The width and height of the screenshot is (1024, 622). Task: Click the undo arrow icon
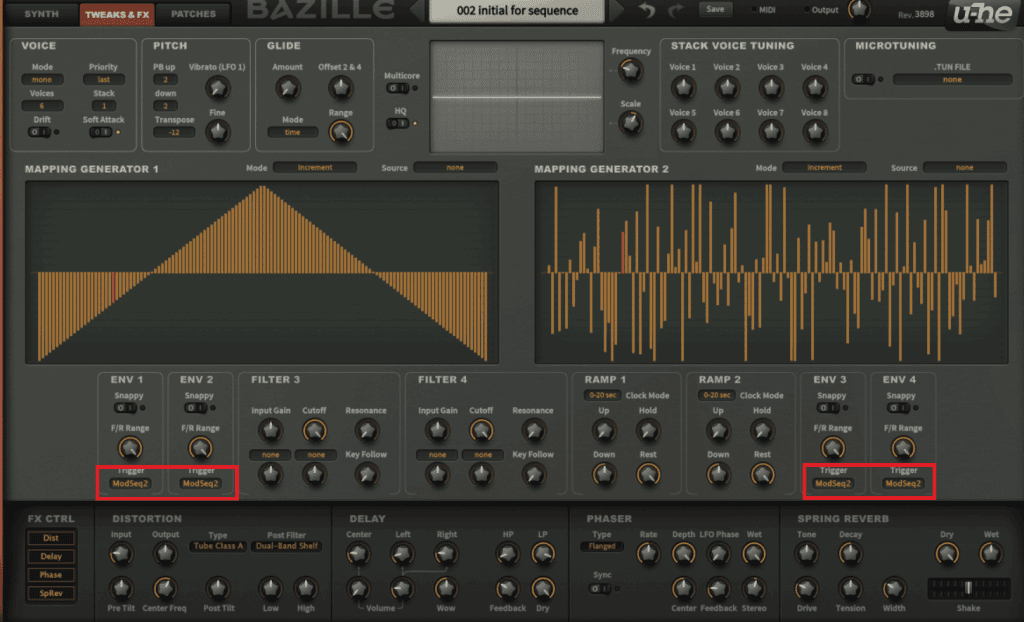647,11
